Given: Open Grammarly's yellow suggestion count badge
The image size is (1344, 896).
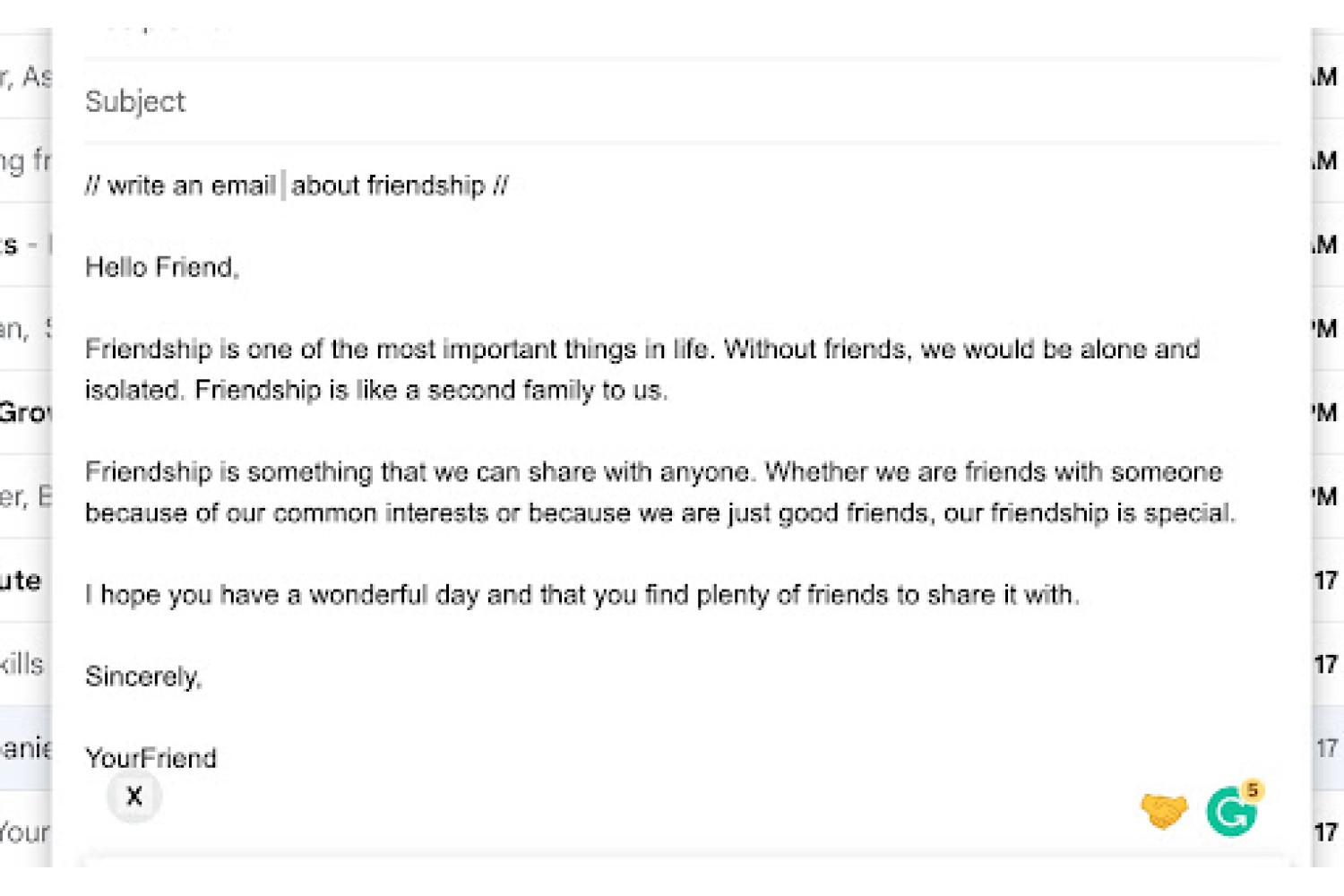Looking at the screenshot, I should coord(1253,790).
